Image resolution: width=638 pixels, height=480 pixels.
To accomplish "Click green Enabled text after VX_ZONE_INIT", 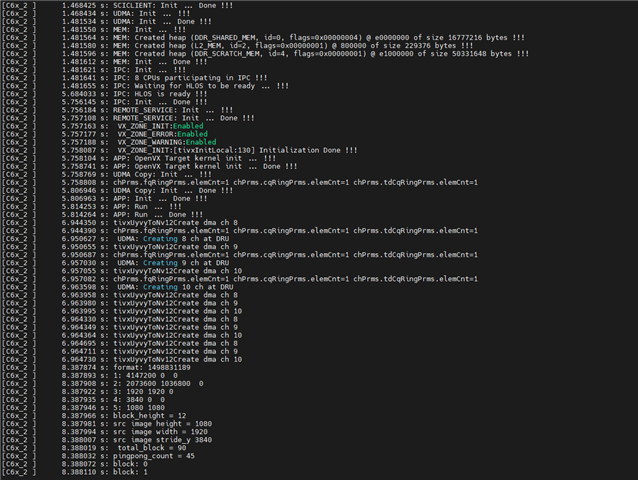I will click(x=188, y=126).
